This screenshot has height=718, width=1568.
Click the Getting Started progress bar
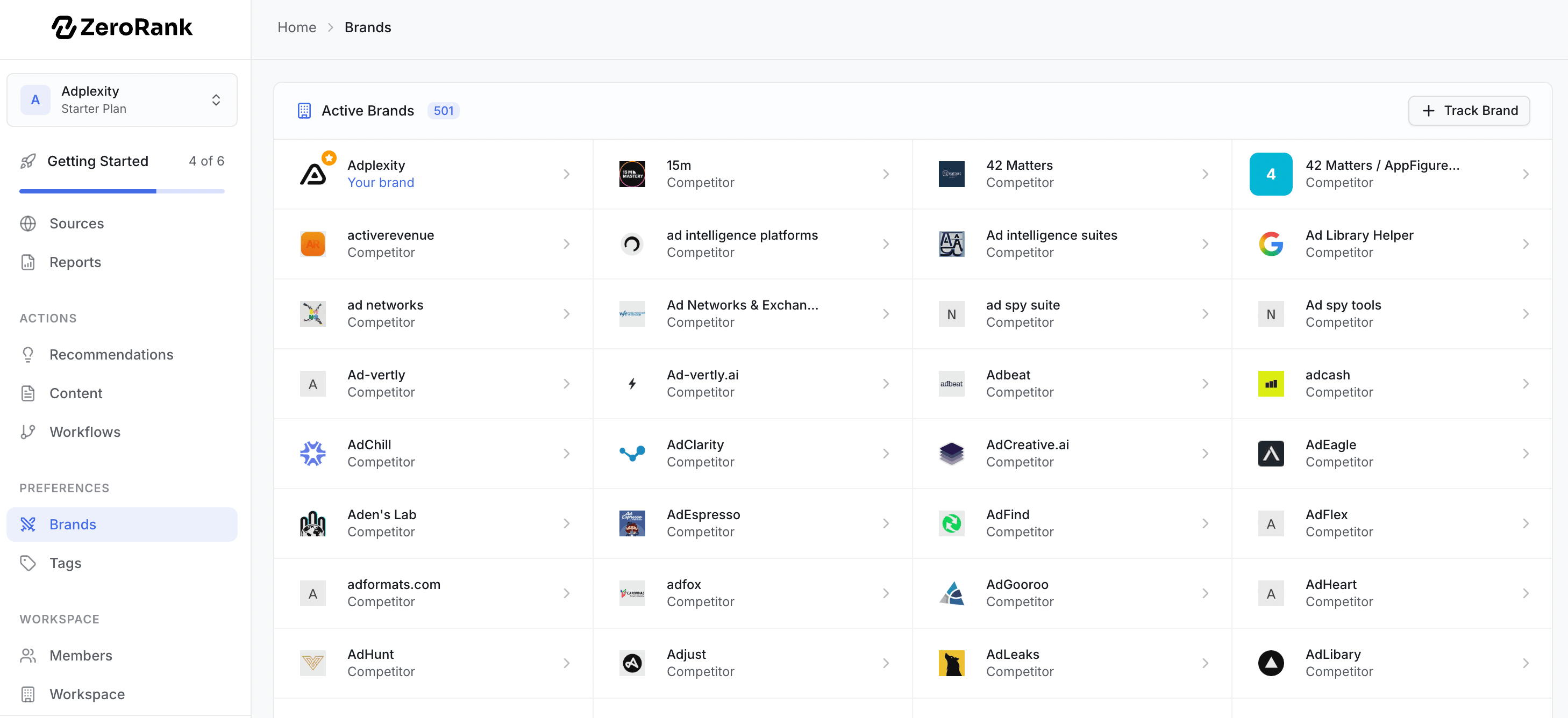[122, 191]
